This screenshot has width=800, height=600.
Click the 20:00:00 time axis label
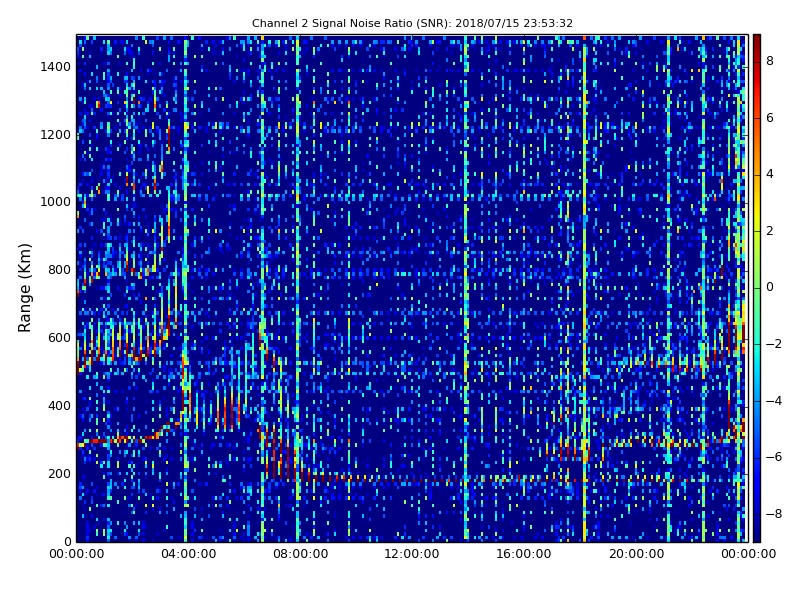636,554
